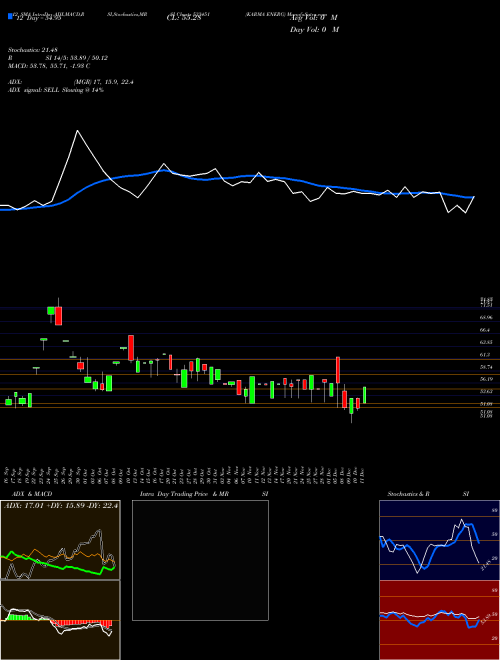Image resolution: width=500 pixels, height=660 pixels.
Task: Click the blue 12-day SMA legend square
Action: pyautogui.click(x=10, y=16)
